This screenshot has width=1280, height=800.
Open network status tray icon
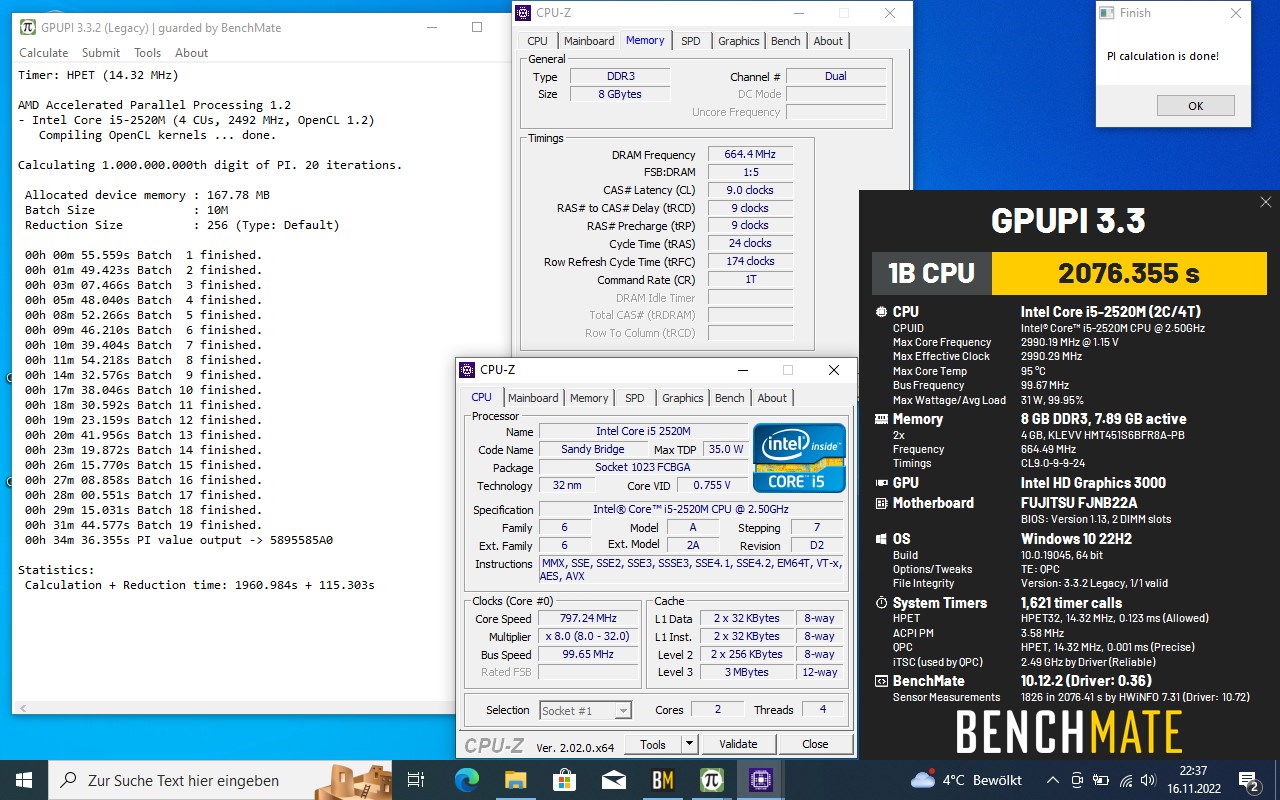pos(1126,780)
